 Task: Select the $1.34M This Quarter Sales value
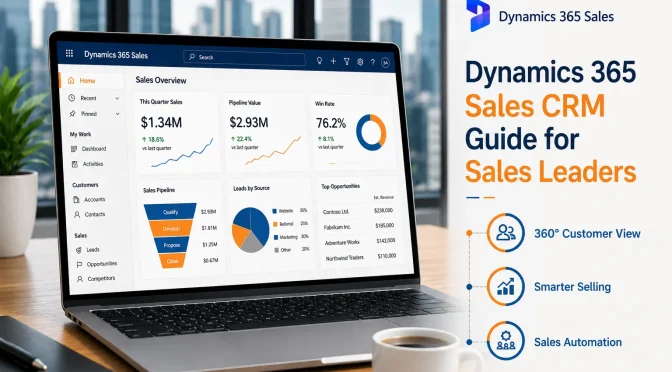tap(161, 123)
